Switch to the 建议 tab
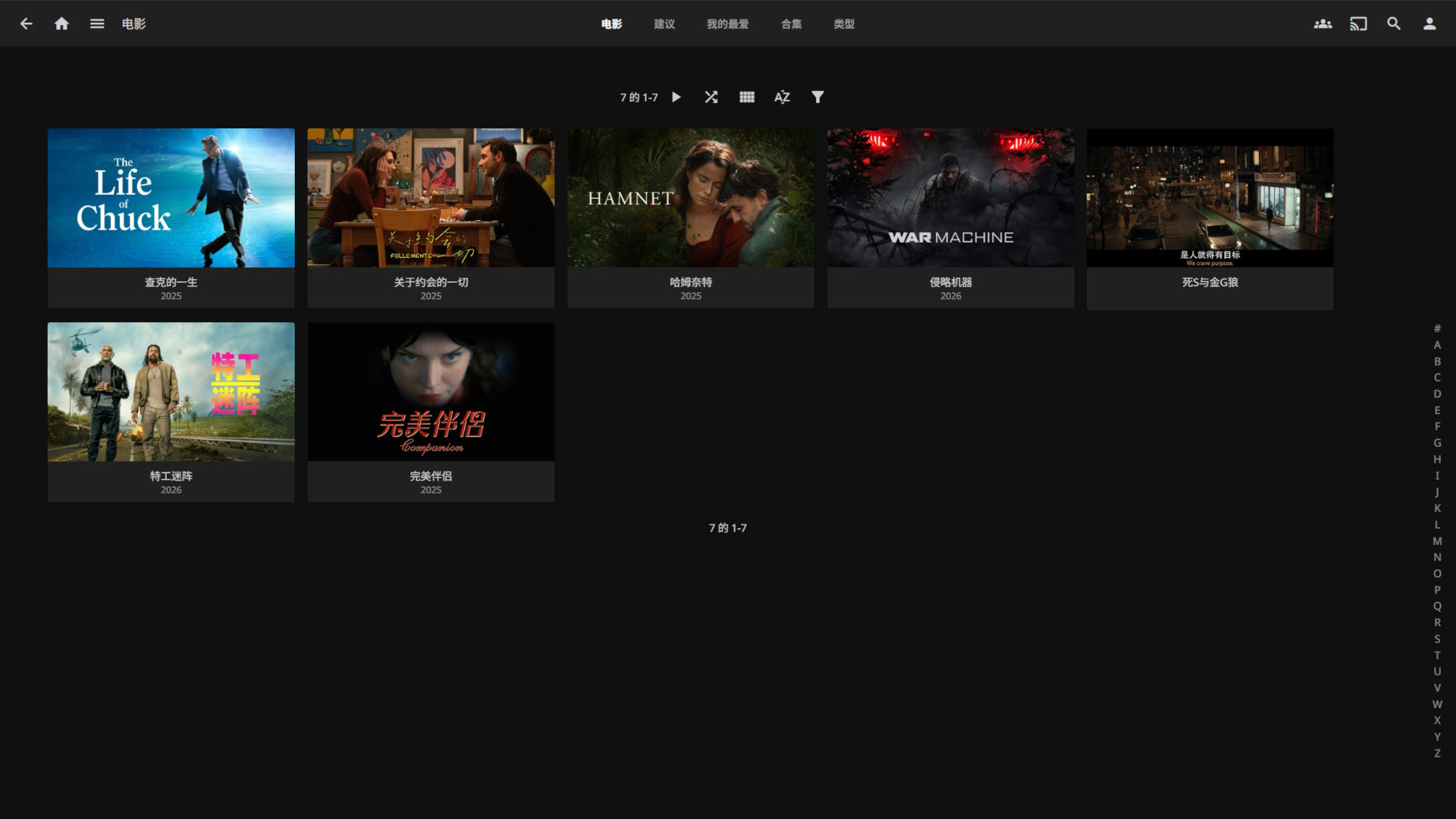Viewport: 1456px width, 819px height. [x=664, y=24]
